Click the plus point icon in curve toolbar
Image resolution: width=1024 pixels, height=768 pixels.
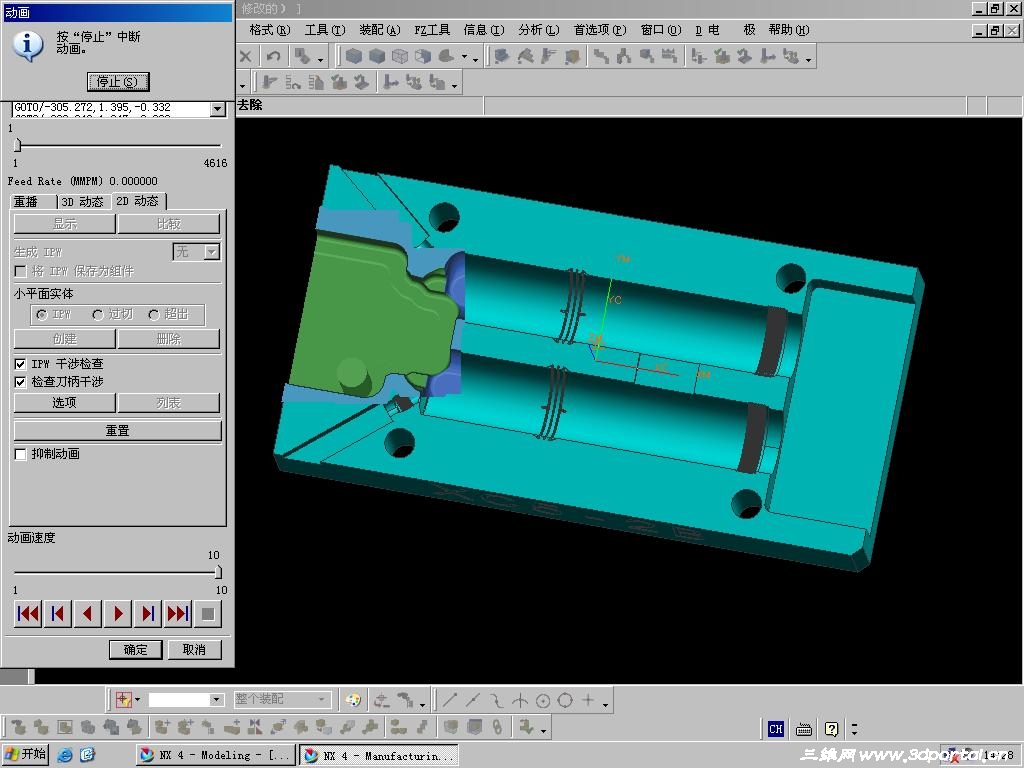(x=588, y=700)
